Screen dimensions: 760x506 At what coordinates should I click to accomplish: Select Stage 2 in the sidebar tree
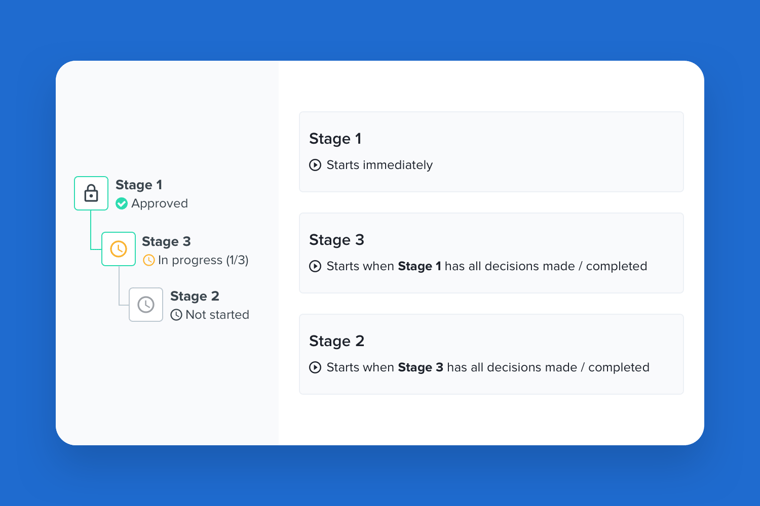tap(194, 296)
